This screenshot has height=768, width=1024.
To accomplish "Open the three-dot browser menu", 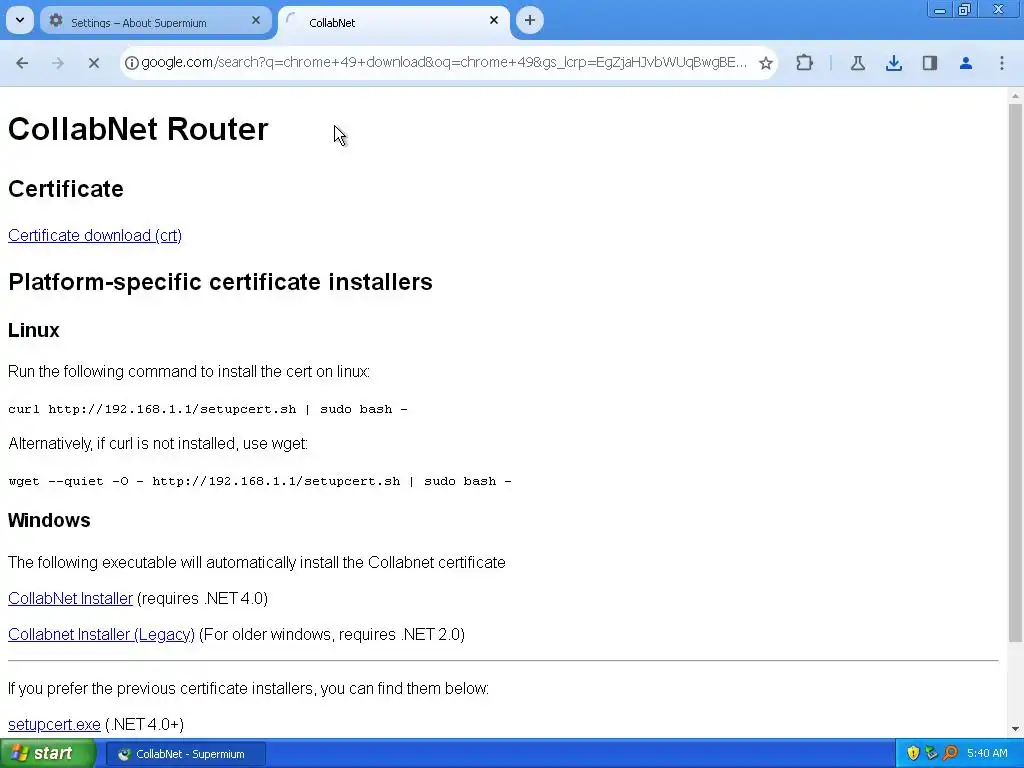I will pyautogui.click(x=1002, y=63).
